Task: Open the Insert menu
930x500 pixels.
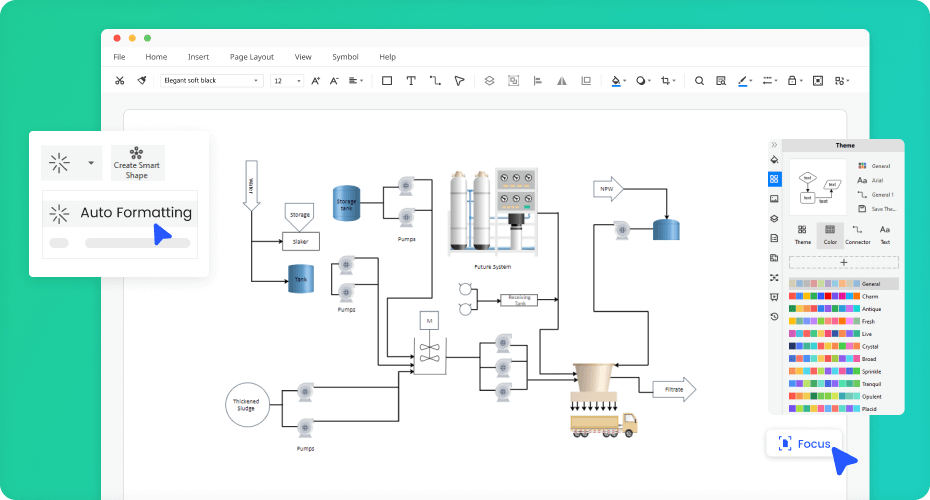Action: coord(198,57)
